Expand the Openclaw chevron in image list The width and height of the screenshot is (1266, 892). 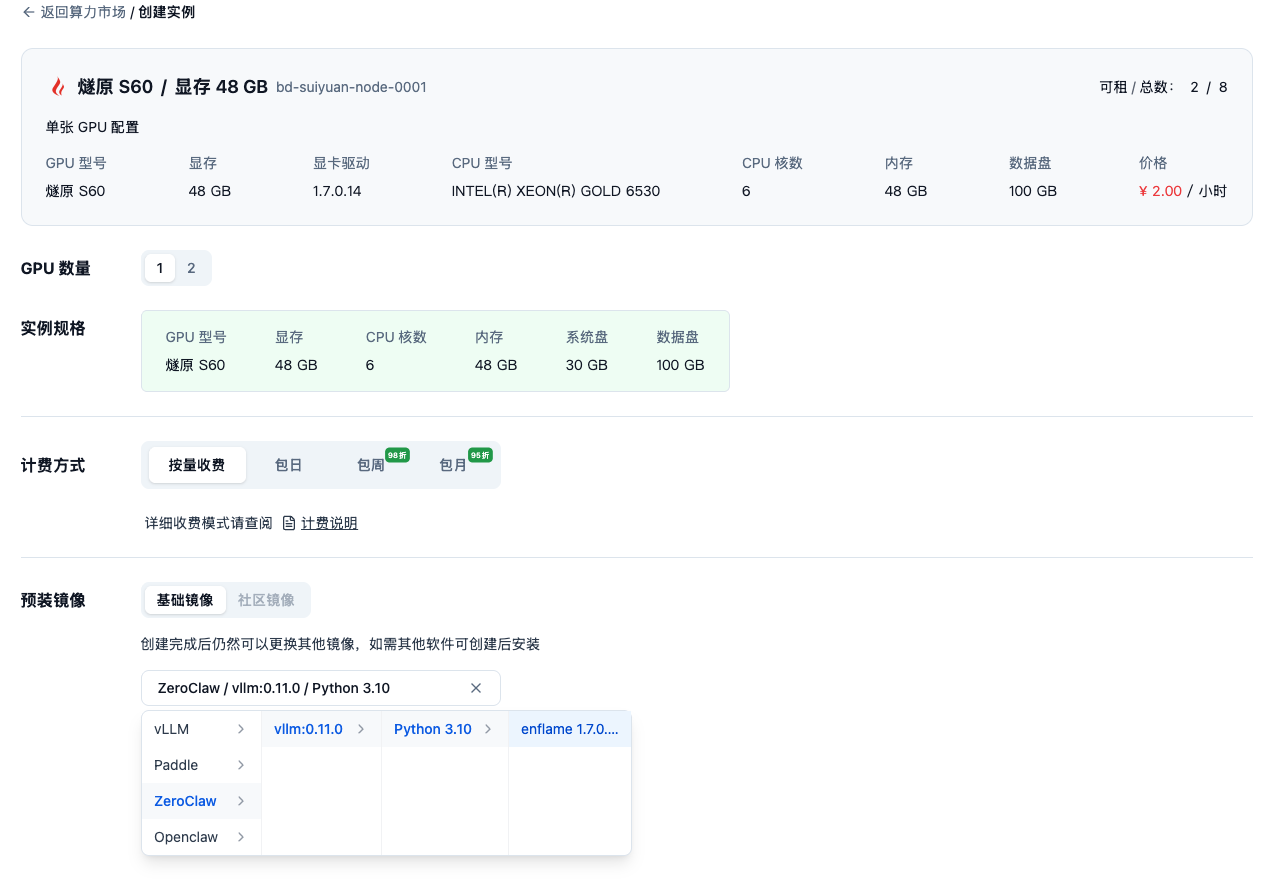point(241,837)
